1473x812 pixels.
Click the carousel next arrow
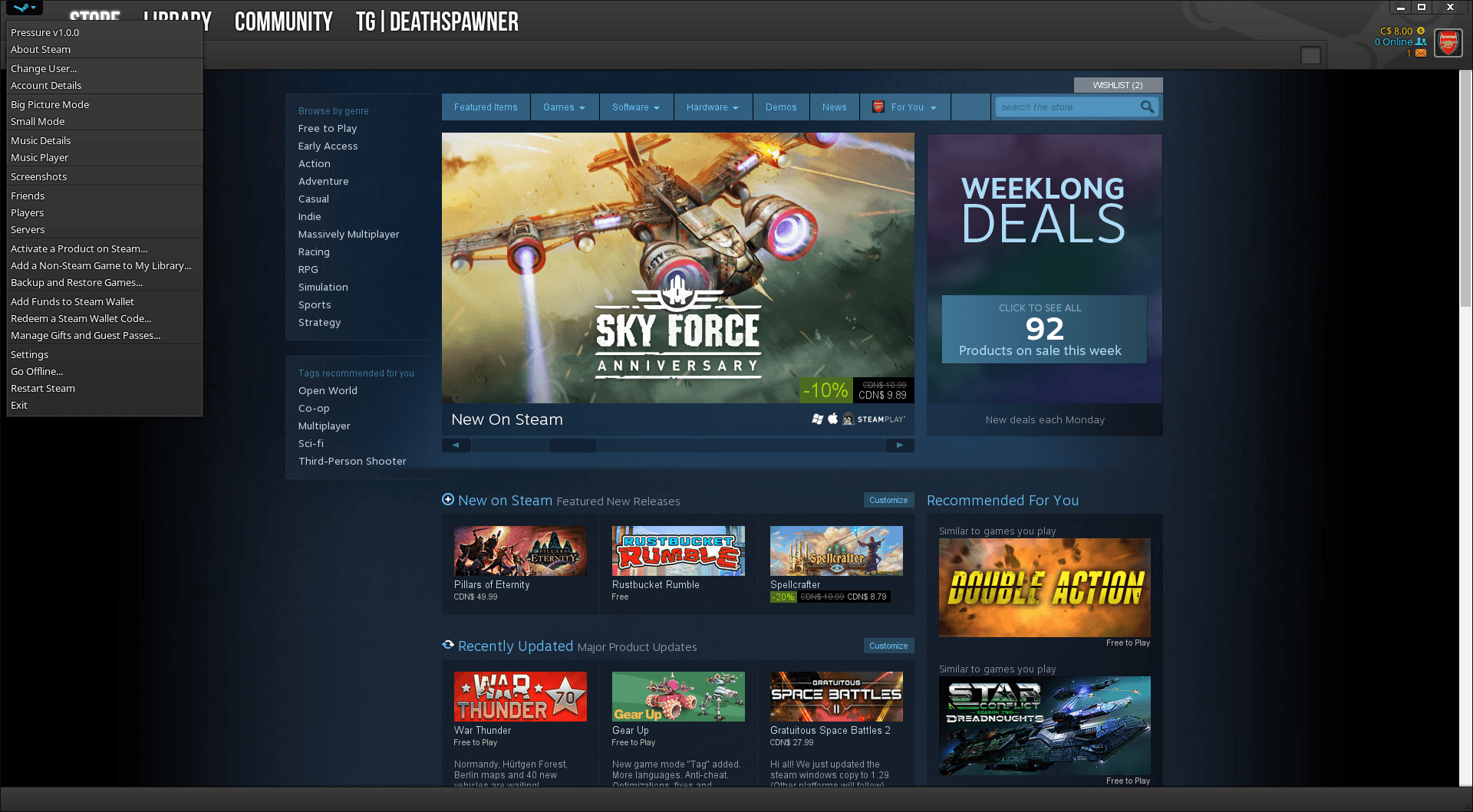[900, 445]
